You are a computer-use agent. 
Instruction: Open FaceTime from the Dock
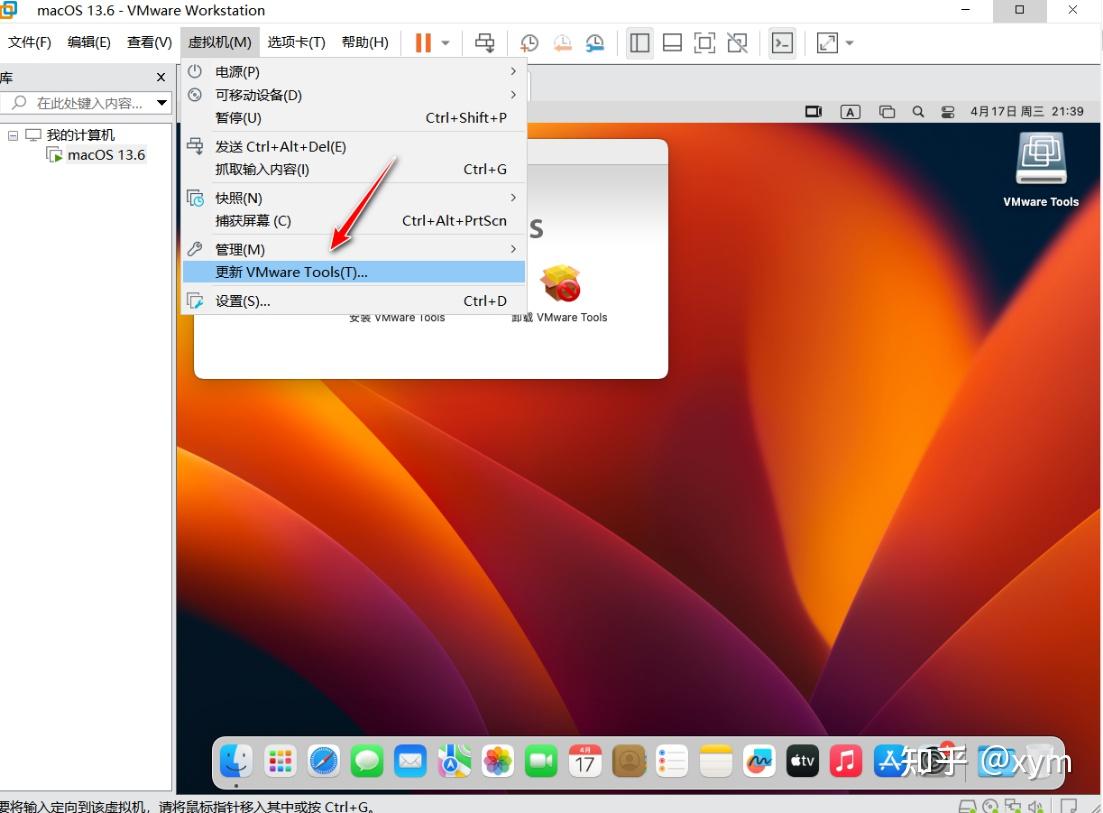pos(541,762)
